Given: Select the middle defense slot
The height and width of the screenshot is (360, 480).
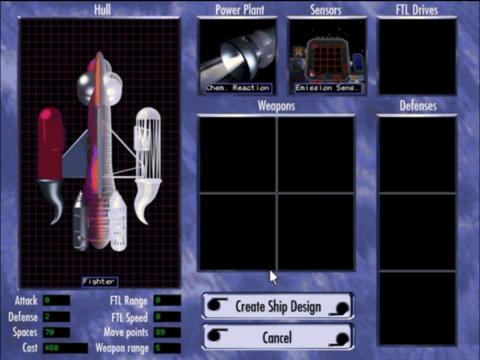Looking at the screenshot, I should (x=417, y=232).
